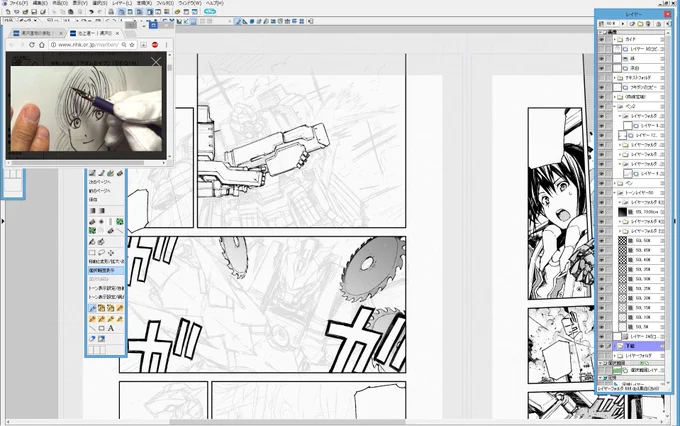The image size is (680, 426).
Task: Open the フィルタ(I) menu
Action: pyautogui.click(x=165, y=3)
